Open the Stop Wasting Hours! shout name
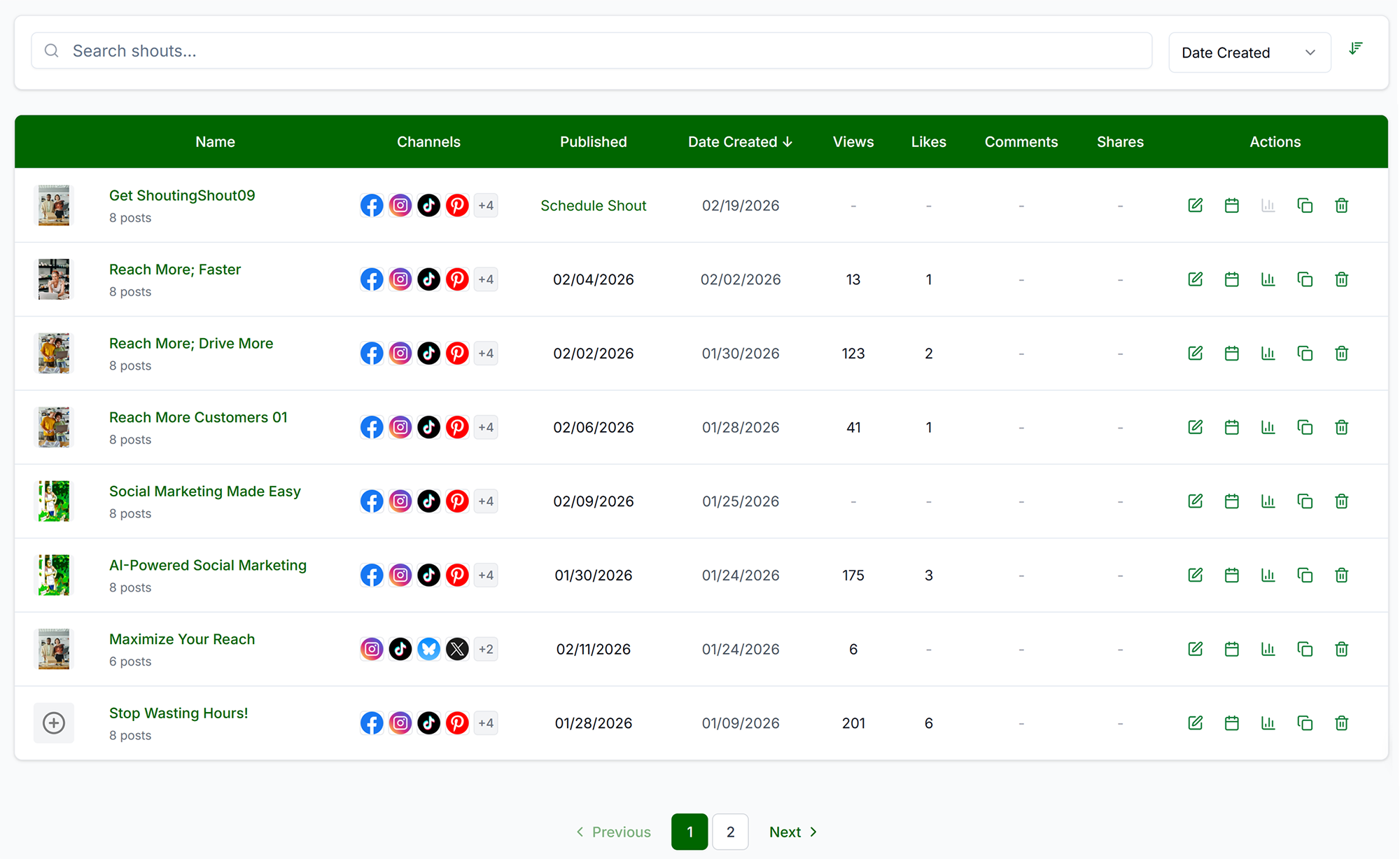This screenshot has width=1400, height=859. tap(178, 713)
